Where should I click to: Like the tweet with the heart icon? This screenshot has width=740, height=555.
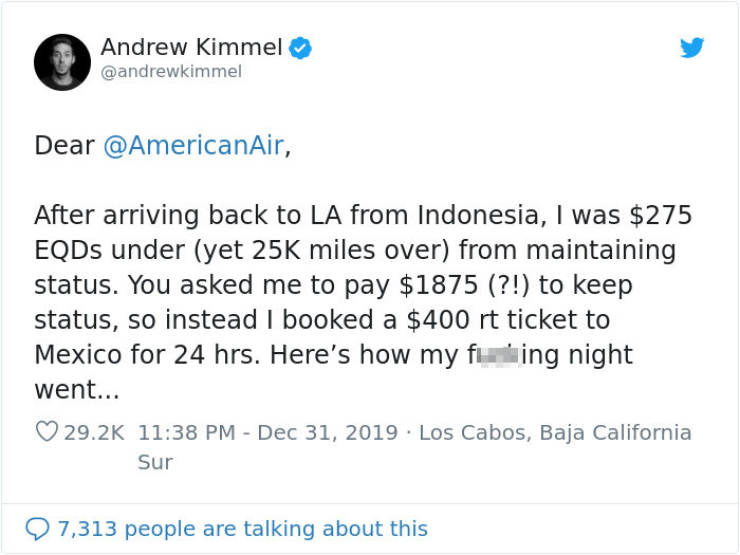(x=46, y=432)
